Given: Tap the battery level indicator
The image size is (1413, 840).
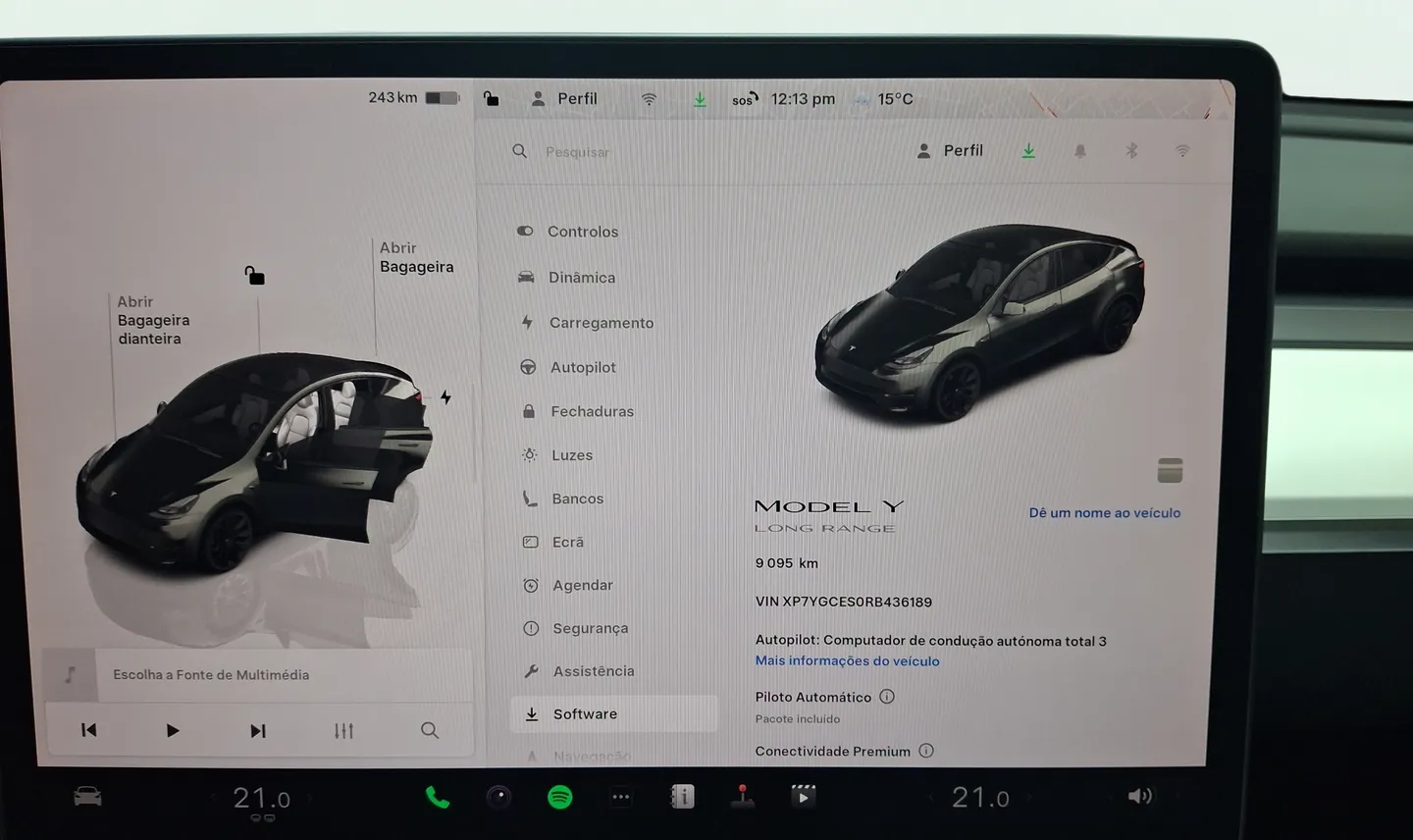Looking at the screenshot, I should click(x=443, y=98).
